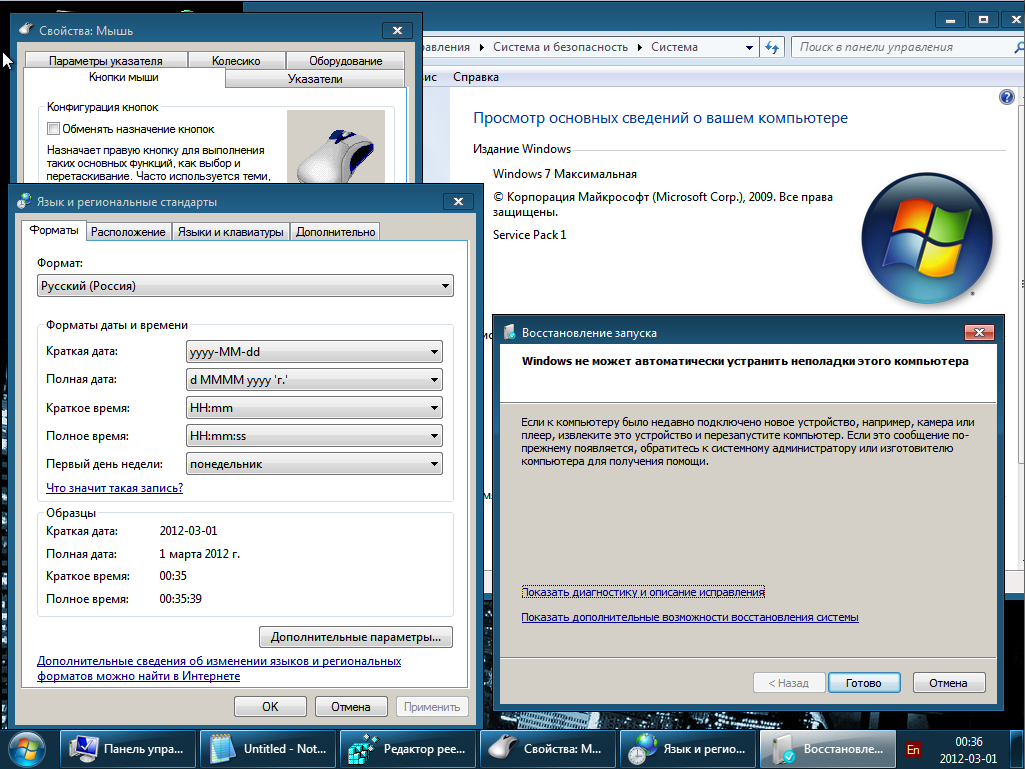This screenshot has width=1025, height=769.
Task: Activate the Language and Region taskbar button
Action: 686,749
